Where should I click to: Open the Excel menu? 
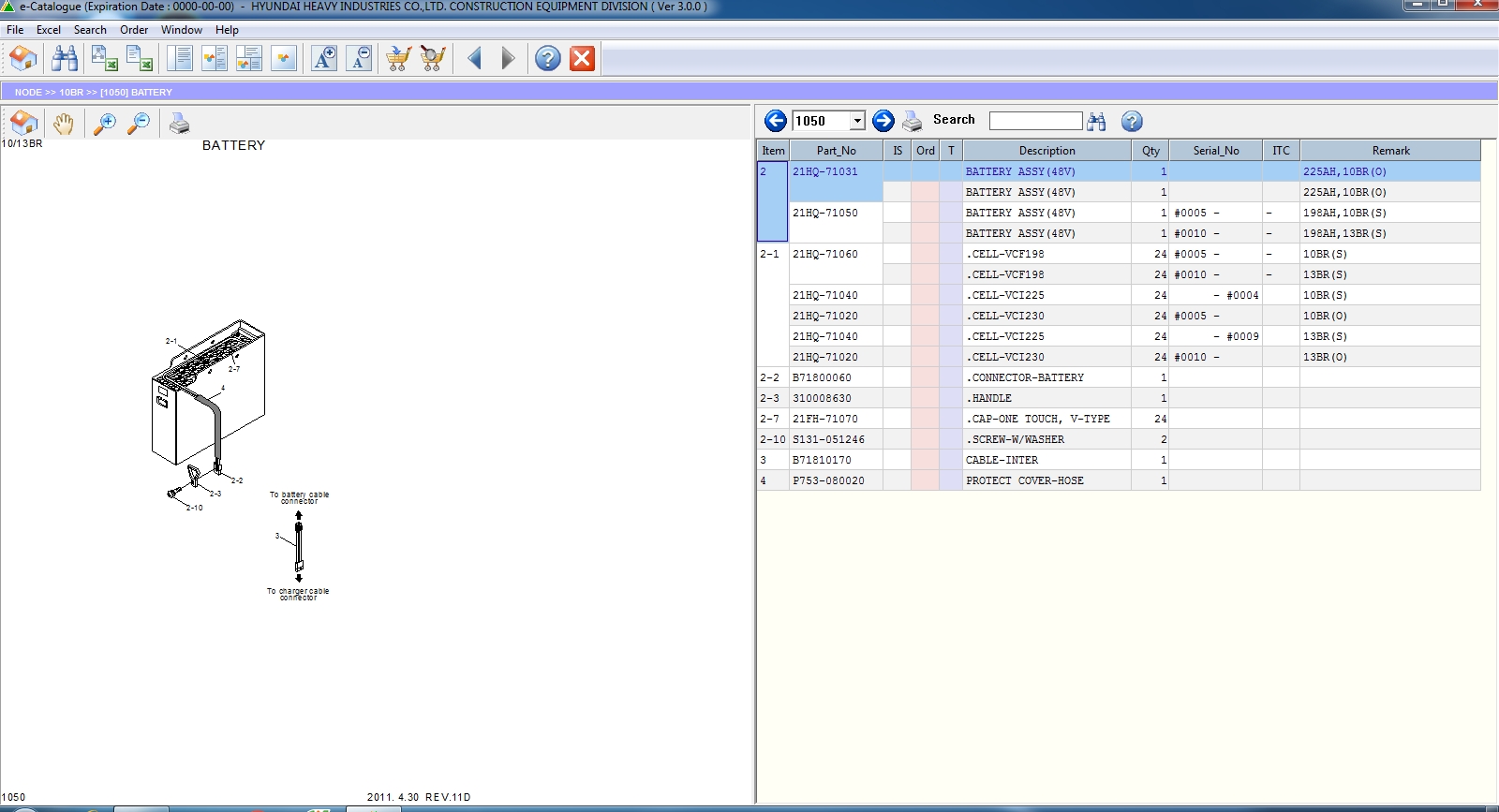point(49,30)
